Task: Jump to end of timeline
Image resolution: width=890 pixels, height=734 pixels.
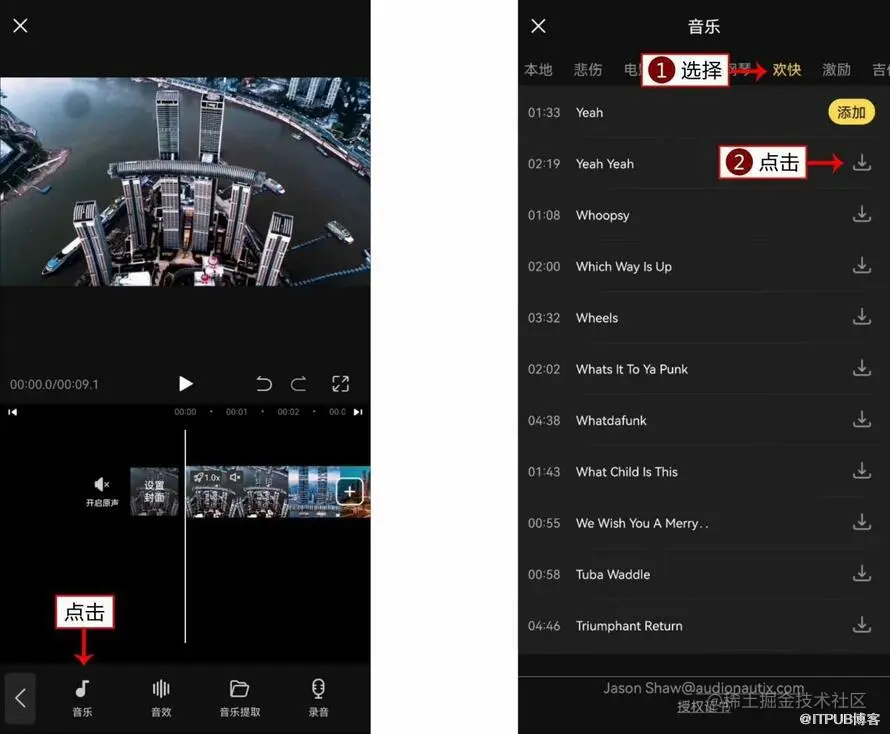Action: [x=358, y=412]
